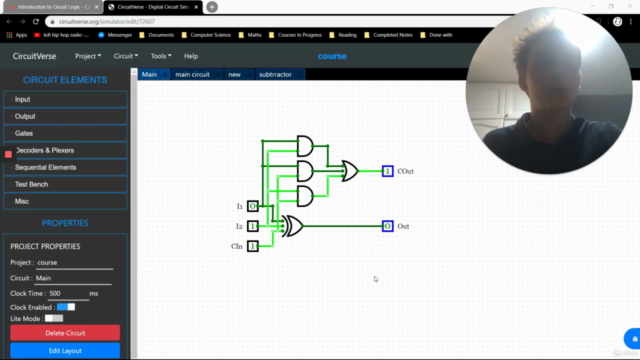Open a new browser tab

pyautogui.click(x=212, y=7)
